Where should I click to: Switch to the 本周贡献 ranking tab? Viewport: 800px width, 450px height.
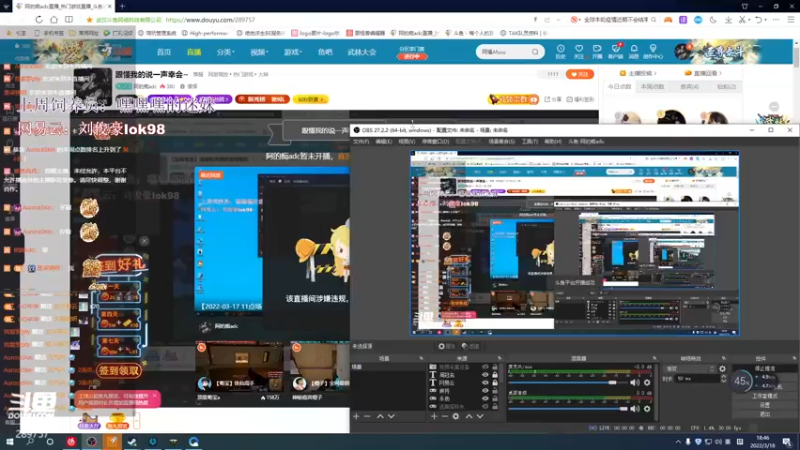pyautogui.click(x=653, y=87)
